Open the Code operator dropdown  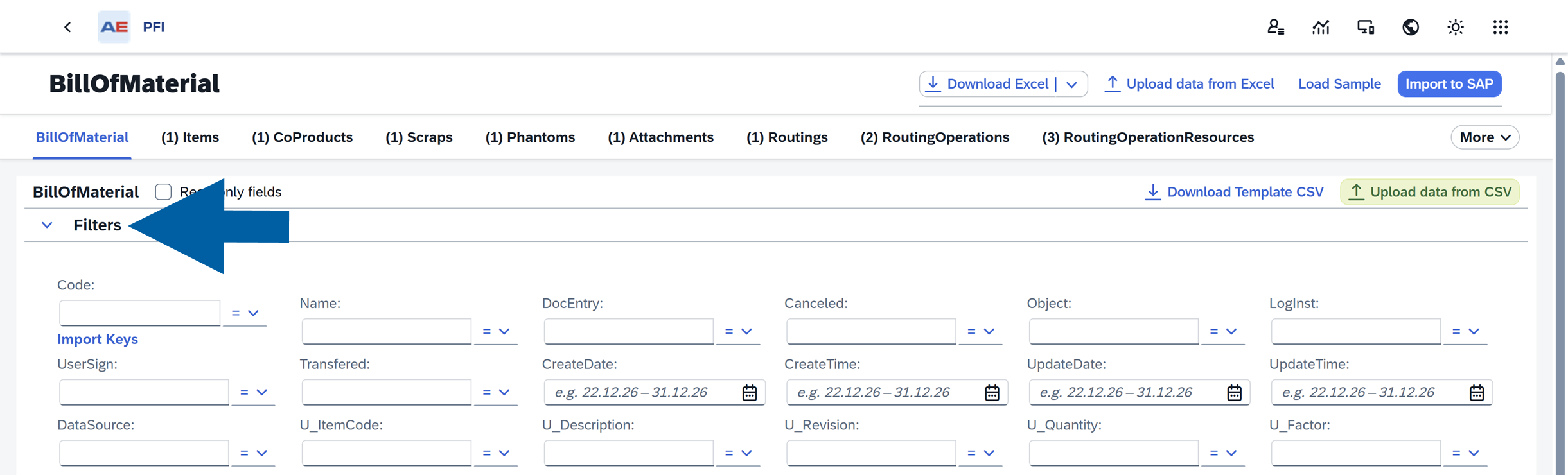pos(245,313)
